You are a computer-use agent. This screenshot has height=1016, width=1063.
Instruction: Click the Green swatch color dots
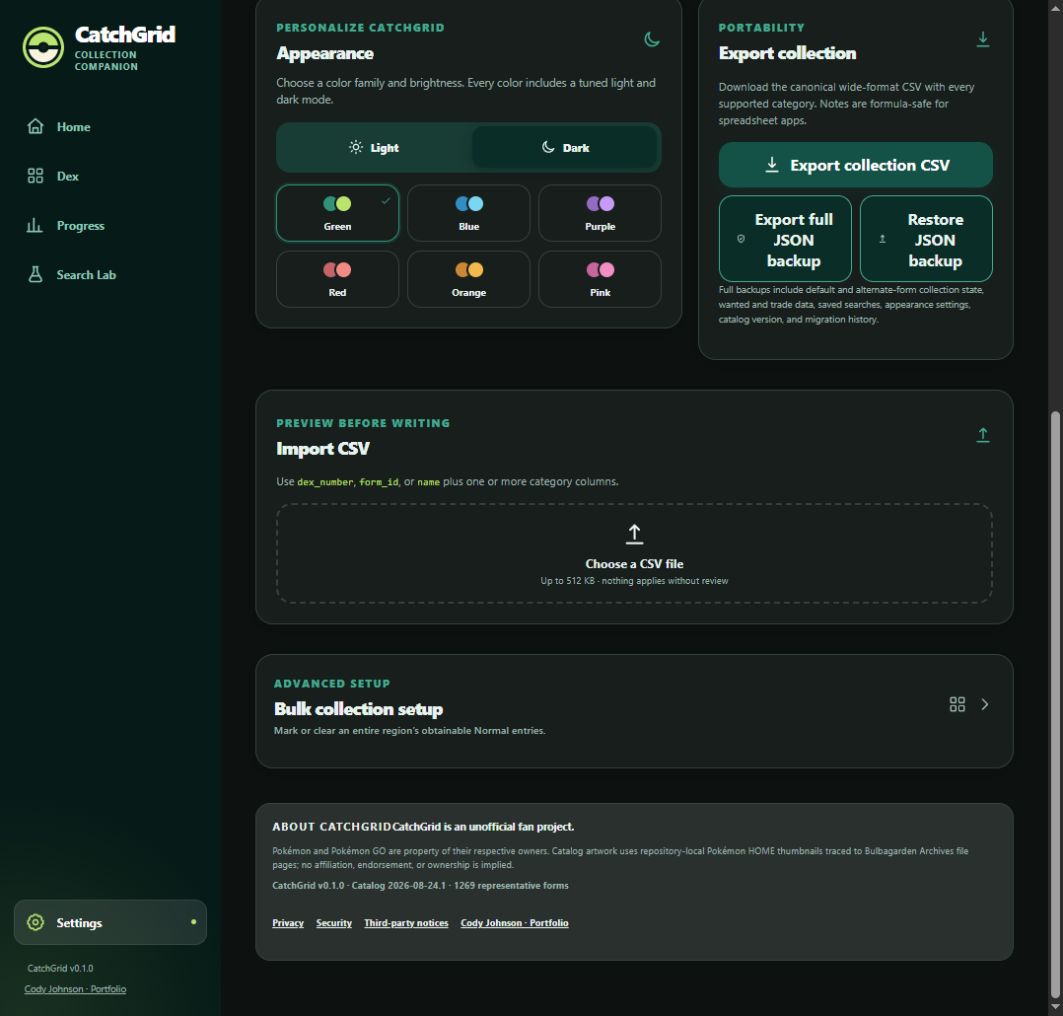click(337, 203)
